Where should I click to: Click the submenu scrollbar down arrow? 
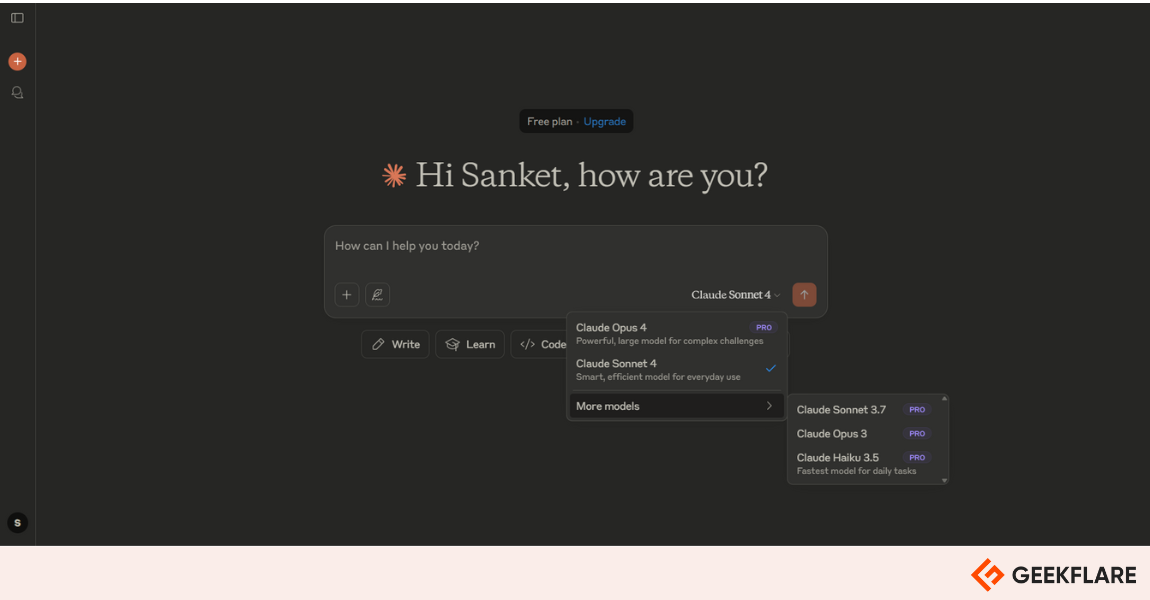click(945, 480)
